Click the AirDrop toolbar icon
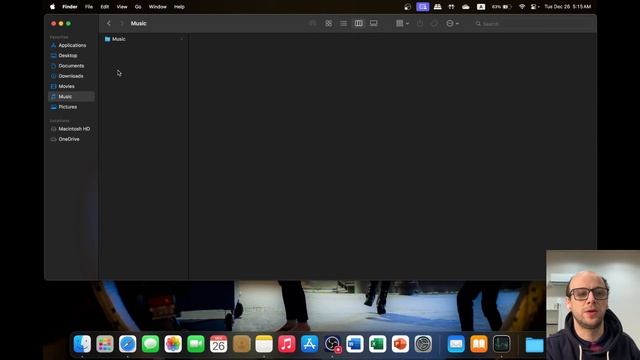This screenshot has width=640, height=360. (313, 23)
